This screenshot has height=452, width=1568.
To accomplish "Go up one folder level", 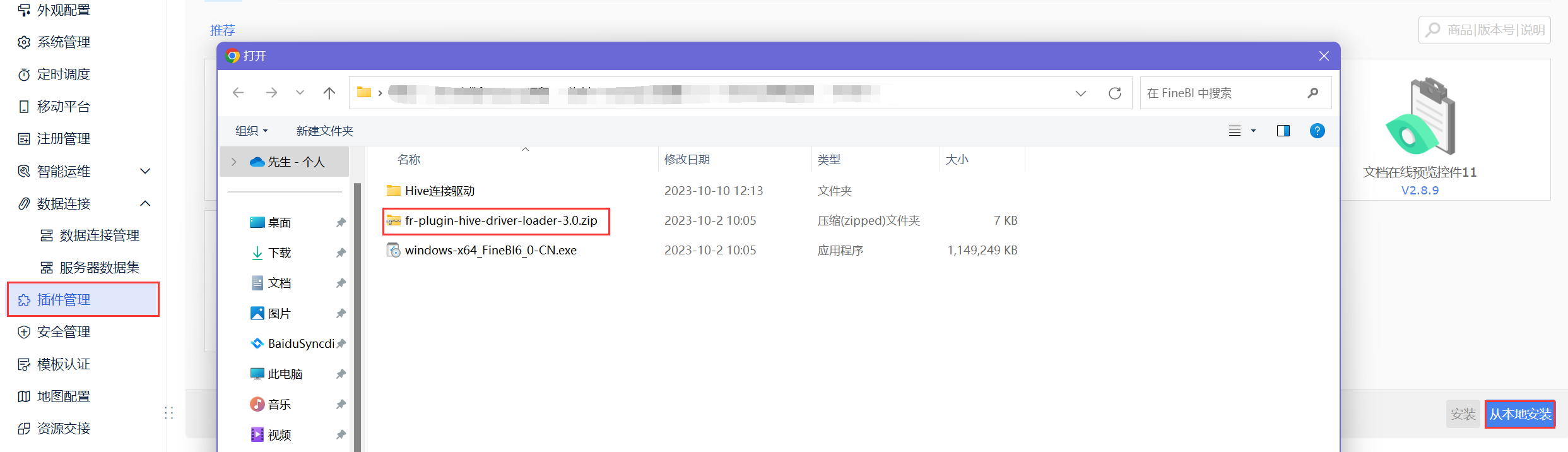I will pos(329,93).
